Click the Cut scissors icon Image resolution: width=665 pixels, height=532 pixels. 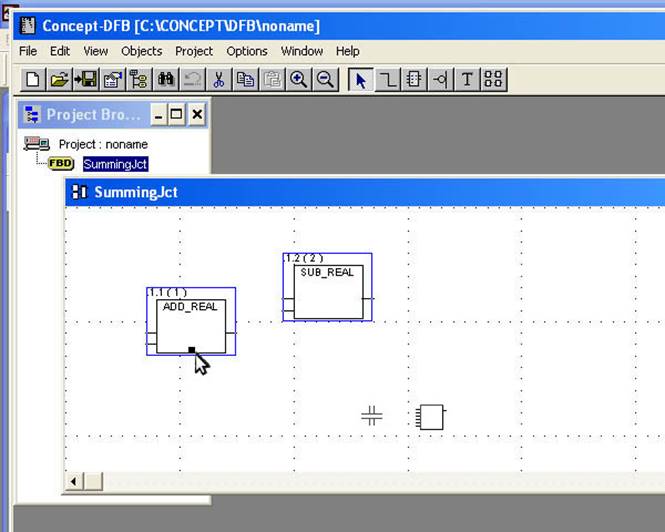(218, 79)
